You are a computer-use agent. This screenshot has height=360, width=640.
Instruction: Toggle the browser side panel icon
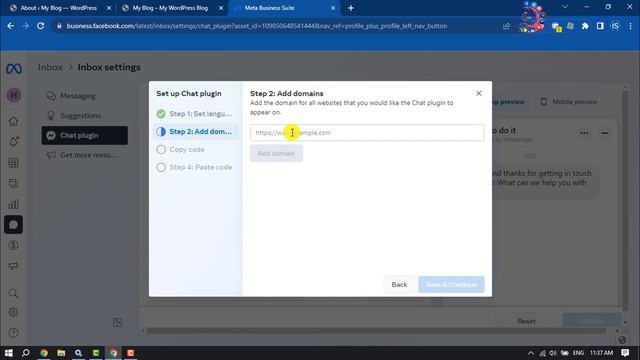[600, 26]
